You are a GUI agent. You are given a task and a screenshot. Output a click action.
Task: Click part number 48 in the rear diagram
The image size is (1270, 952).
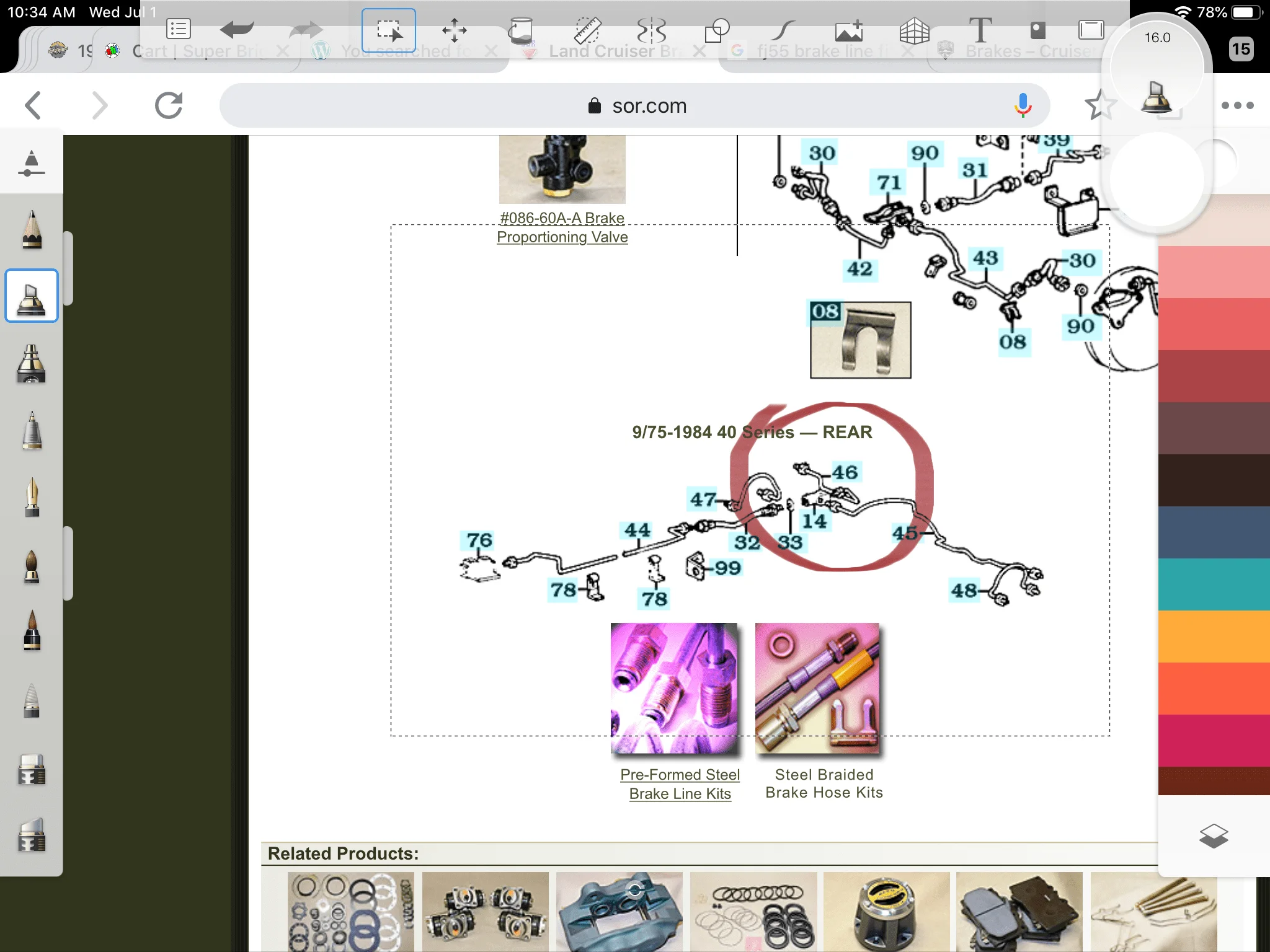click(964, 590)
